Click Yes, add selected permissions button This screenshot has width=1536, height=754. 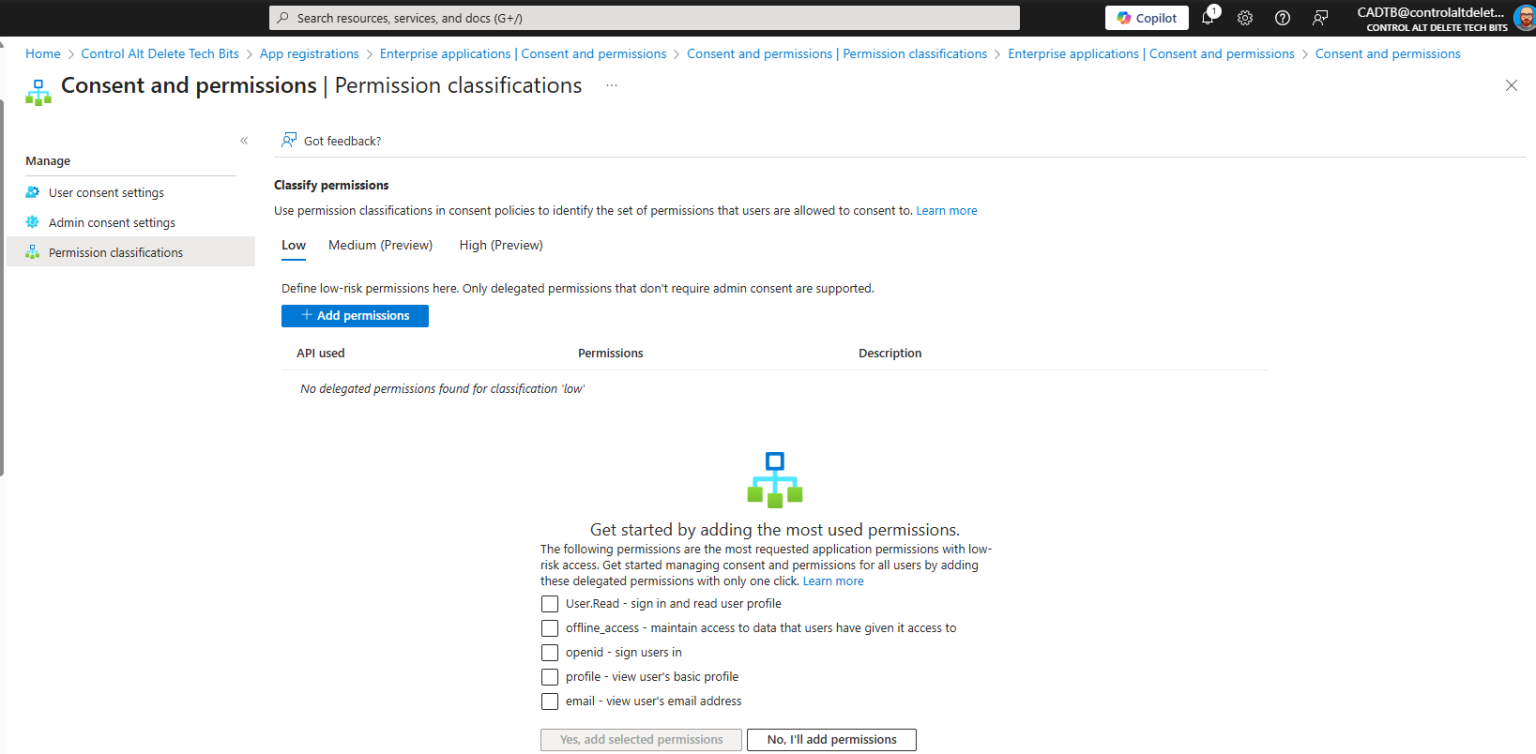click(x=641, y=740)
